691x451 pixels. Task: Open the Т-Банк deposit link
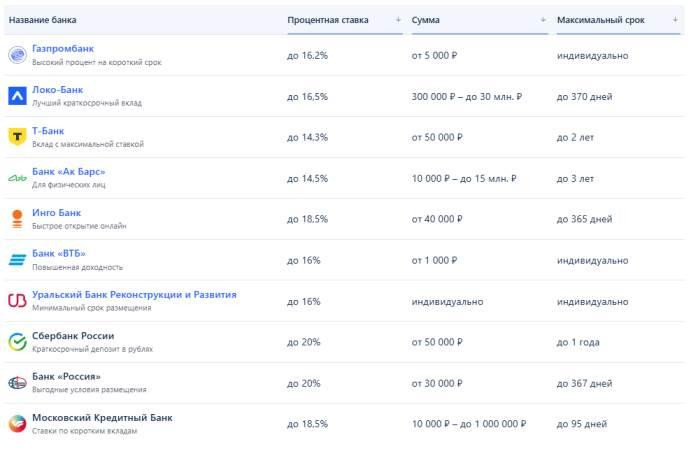(49, 130)
